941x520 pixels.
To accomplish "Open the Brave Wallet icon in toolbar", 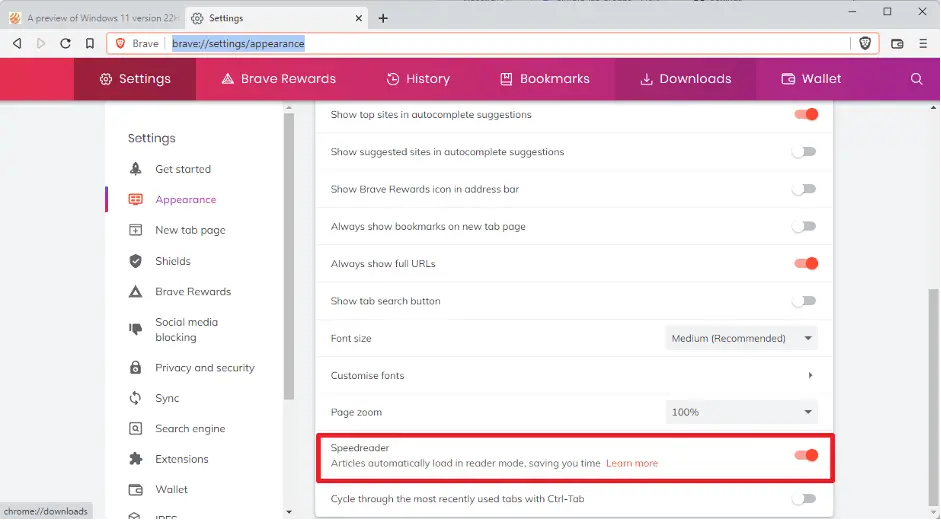I will tap(897, 43).
